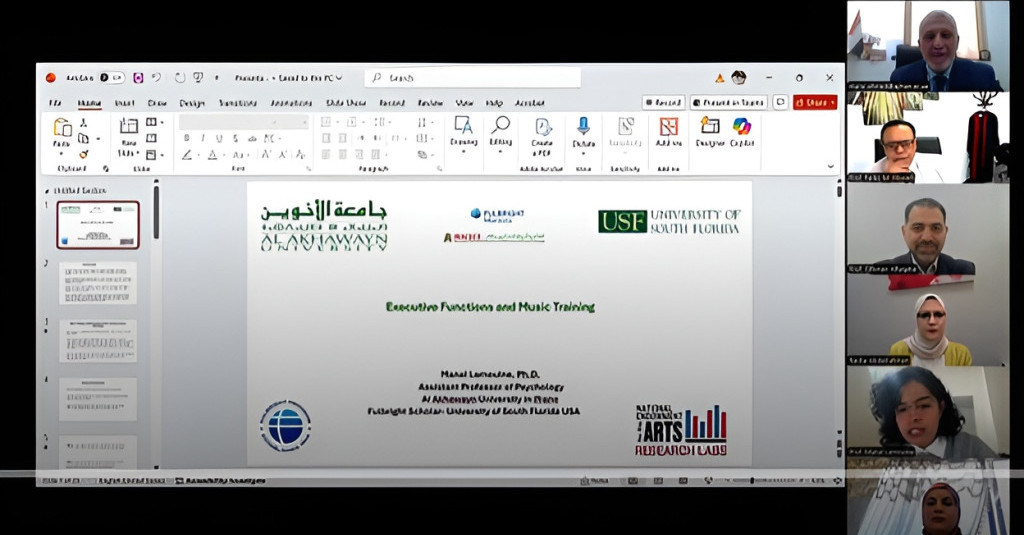Click the Search input field
The height and width of the screenshot is (535, 1024).
coord(472,78)
